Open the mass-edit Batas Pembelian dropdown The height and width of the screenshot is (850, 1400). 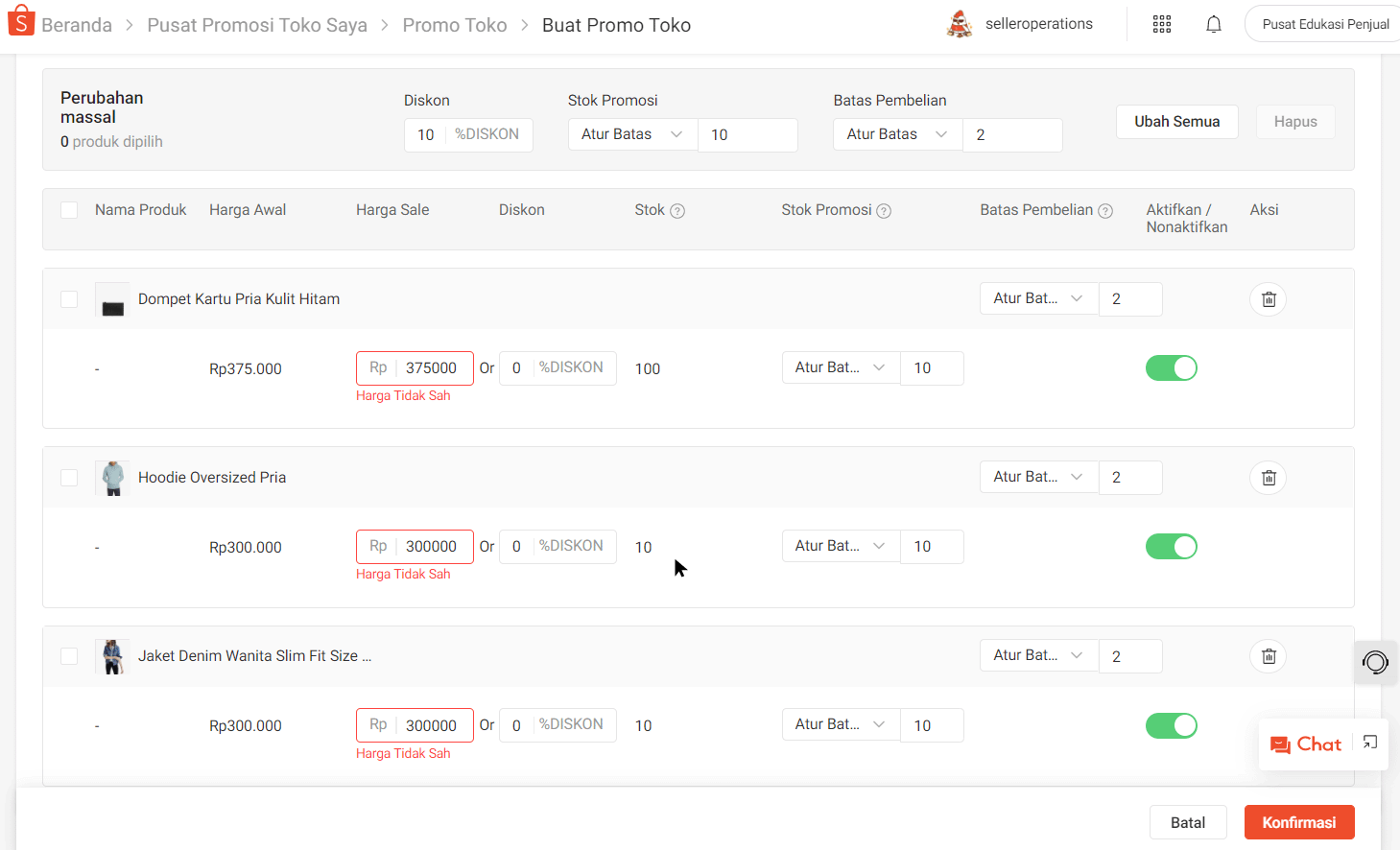click(897, 135)
